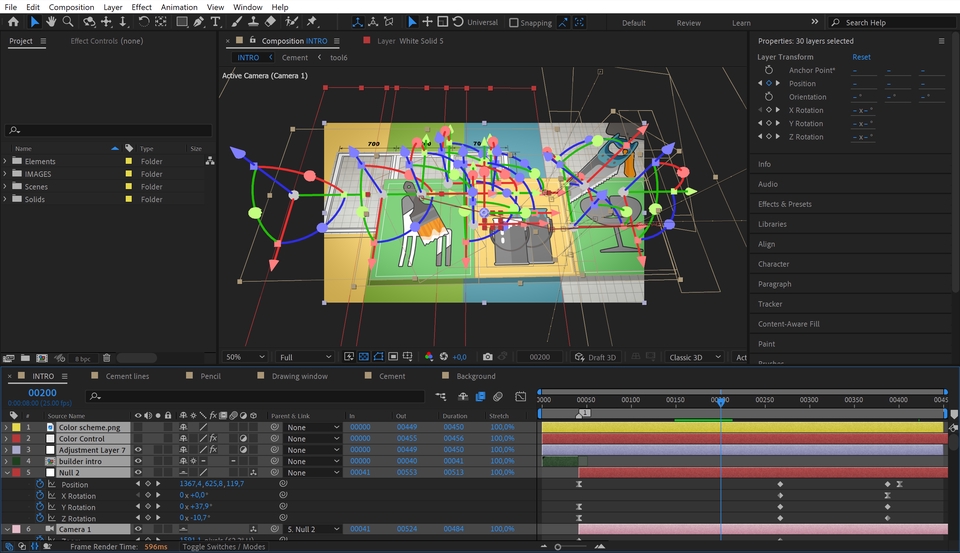Toggle the Position stopwatch for Null 2
960x553 pixels.
coord(40,484)
